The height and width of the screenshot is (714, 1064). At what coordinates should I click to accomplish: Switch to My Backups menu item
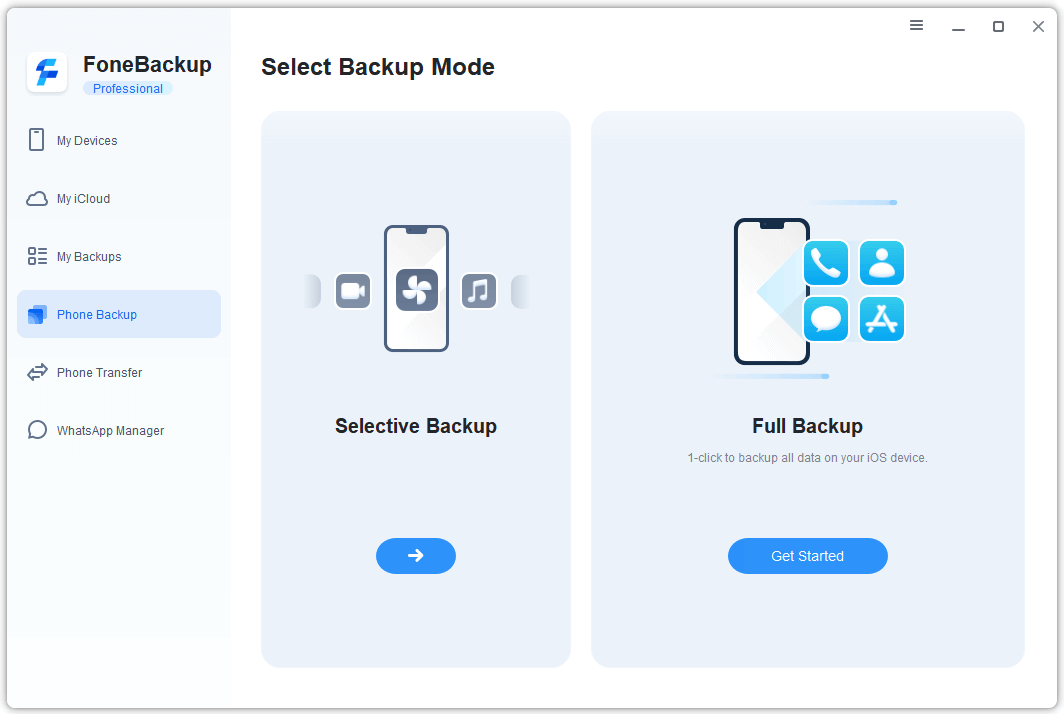click(x=89, y=257)
